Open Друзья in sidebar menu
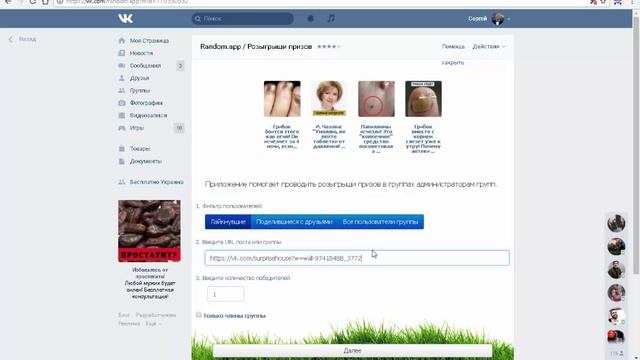Image resolution: width=640 pixels, height=360 pixels. pos(139,78)
